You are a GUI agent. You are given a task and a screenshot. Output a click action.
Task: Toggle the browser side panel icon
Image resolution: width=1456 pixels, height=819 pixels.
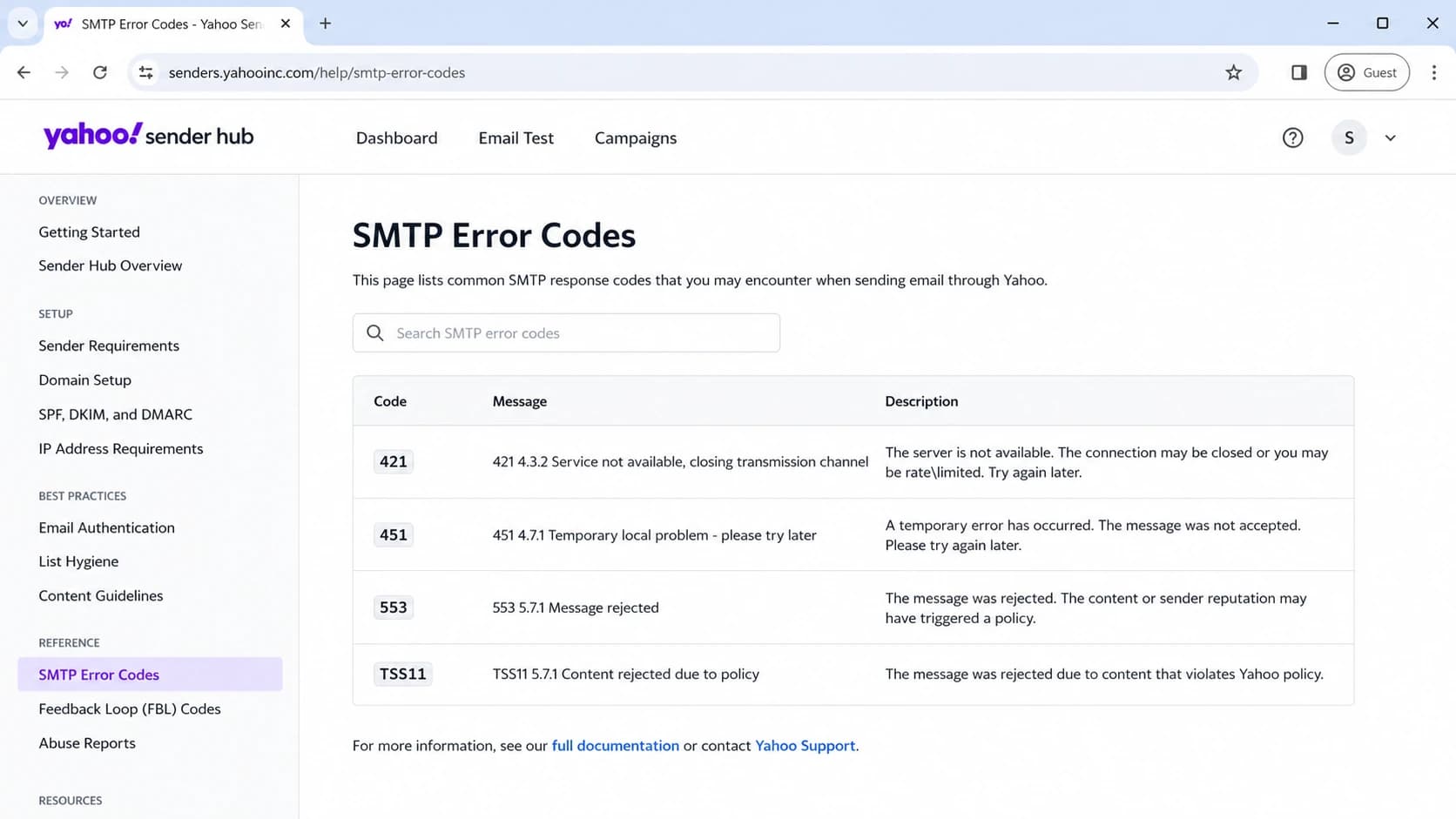pyautogui.click(x=1298, y=72)
